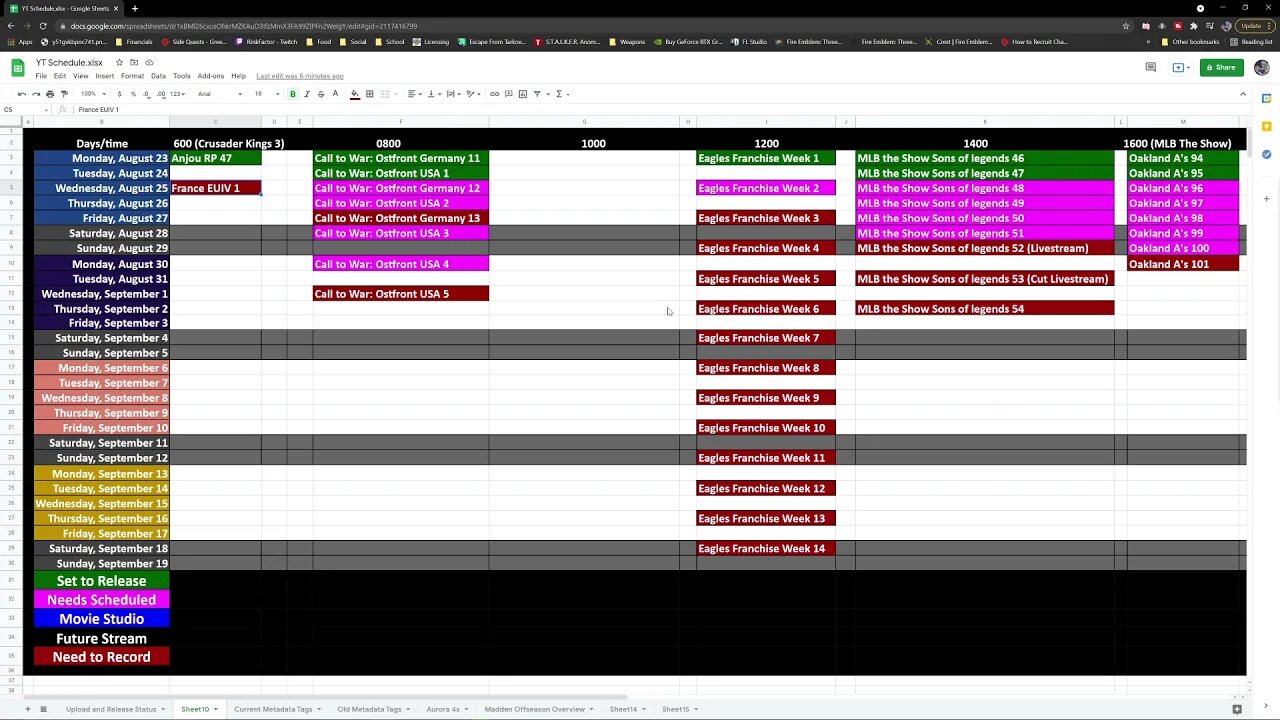The image size is (1280, 720).
Task: Select the Paint format tool
Action: click(x=64, y=94)
